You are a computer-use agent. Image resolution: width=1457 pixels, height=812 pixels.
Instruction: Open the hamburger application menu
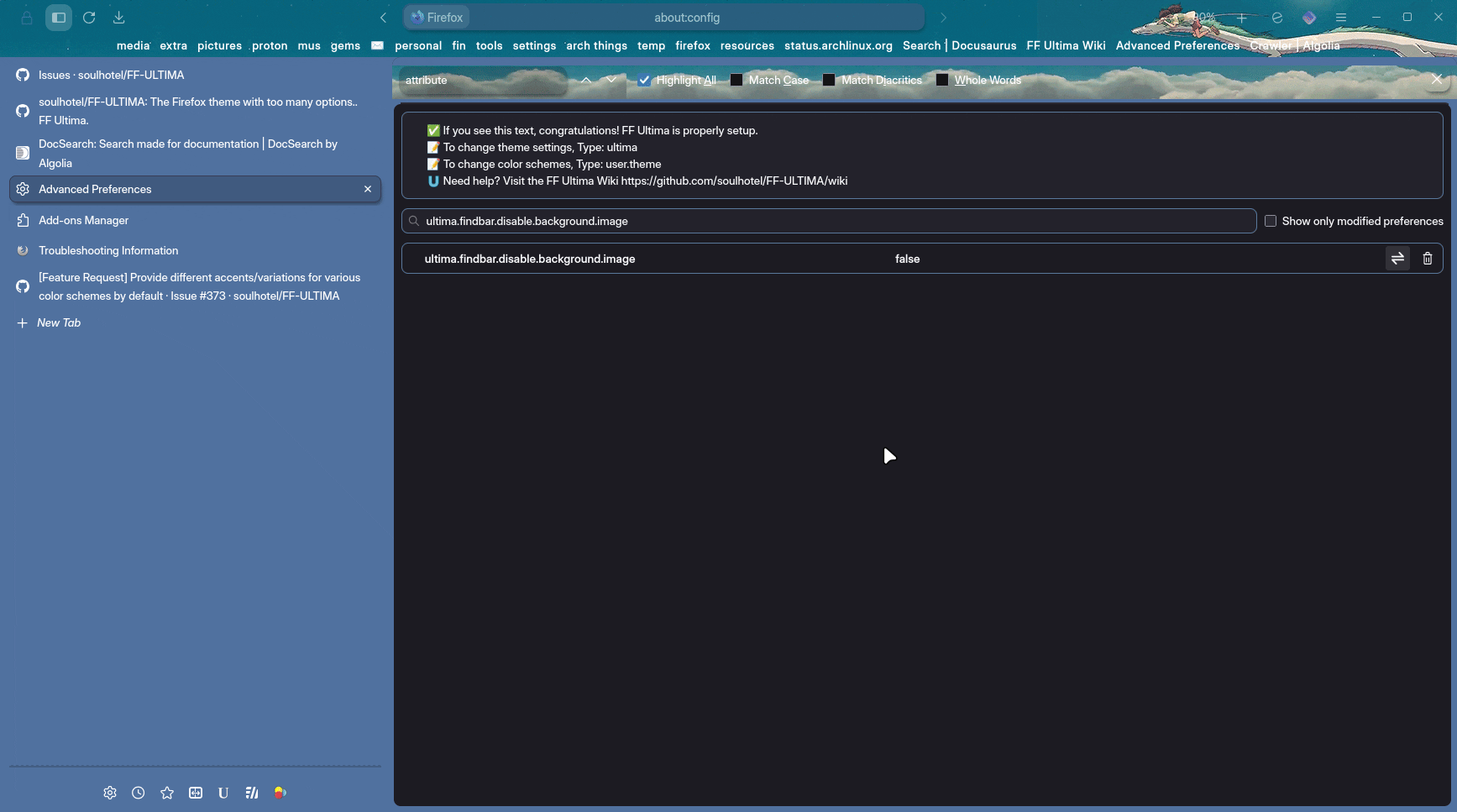pos(1341,18)
